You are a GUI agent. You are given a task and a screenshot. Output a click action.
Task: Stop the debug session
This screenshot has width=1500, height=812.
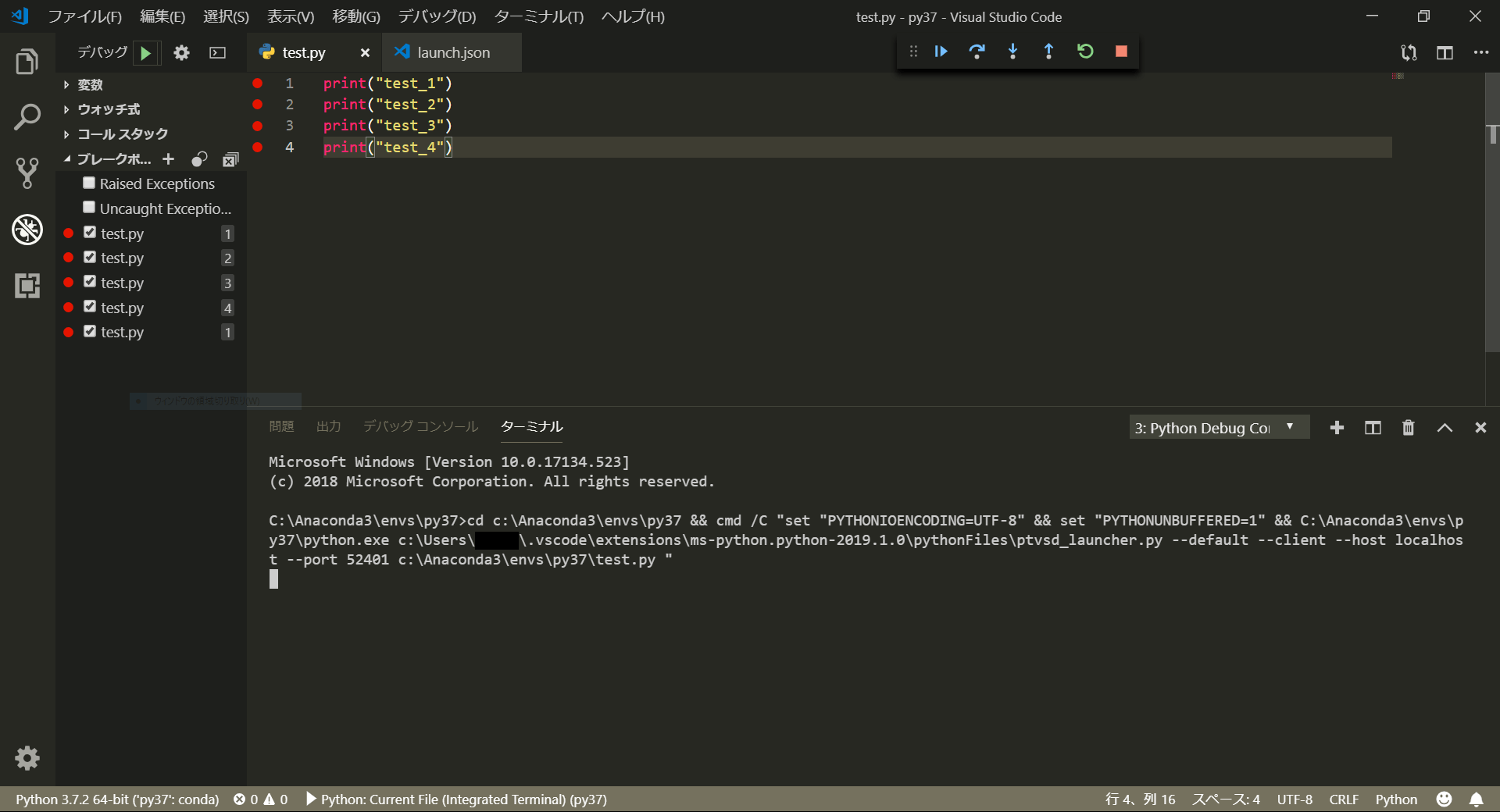(1121, 52)
